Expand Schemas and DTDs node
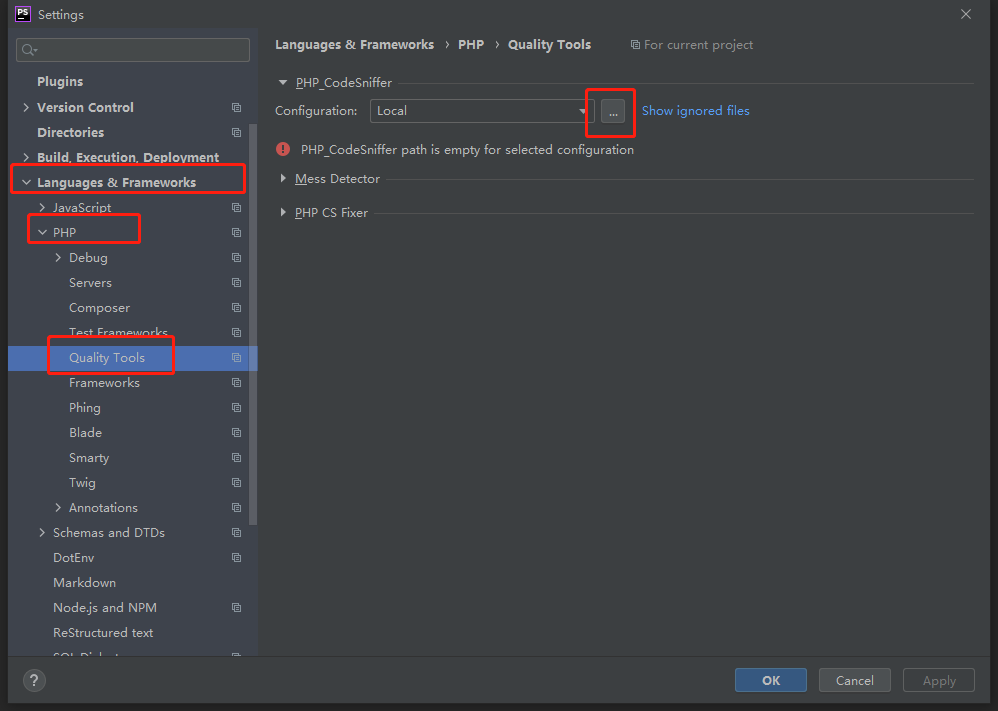 click(x=42, y=533)
